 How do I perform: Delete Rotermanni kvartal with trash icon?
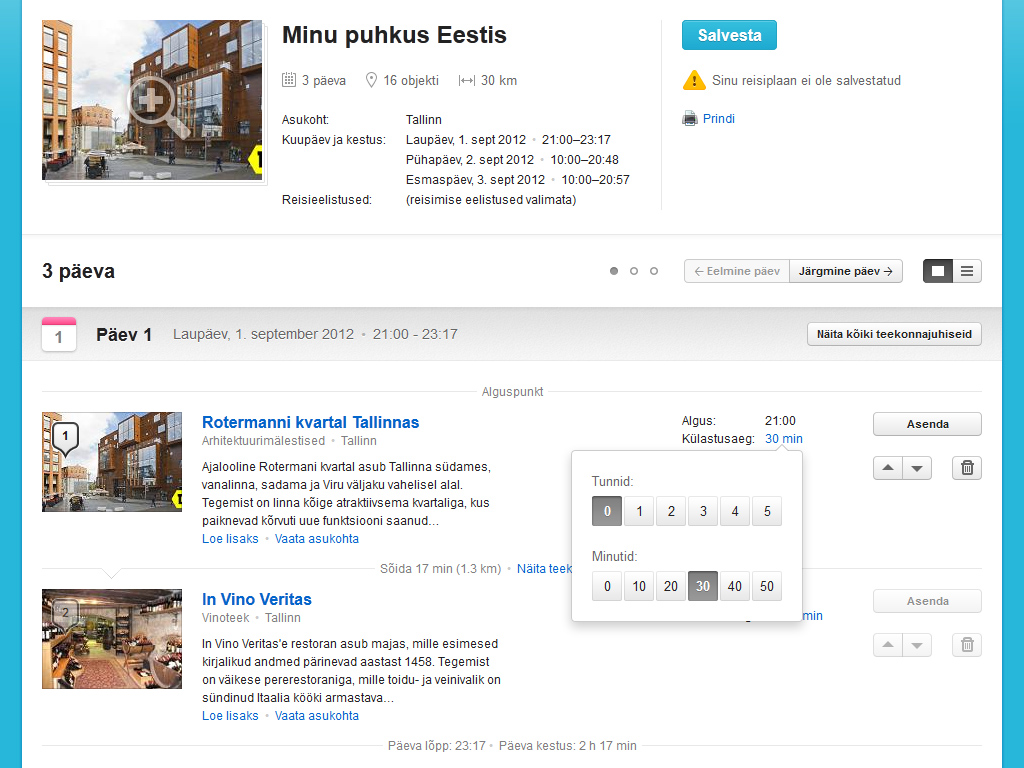[966, 468]
